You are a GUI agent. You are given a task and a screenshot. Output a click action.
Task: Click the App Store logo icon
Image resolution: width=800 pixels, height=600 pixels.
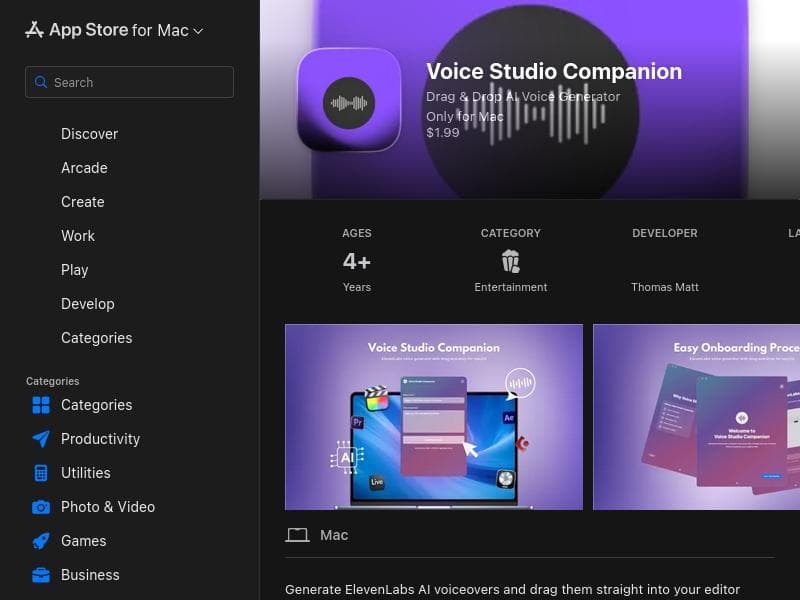coord(34,30)
